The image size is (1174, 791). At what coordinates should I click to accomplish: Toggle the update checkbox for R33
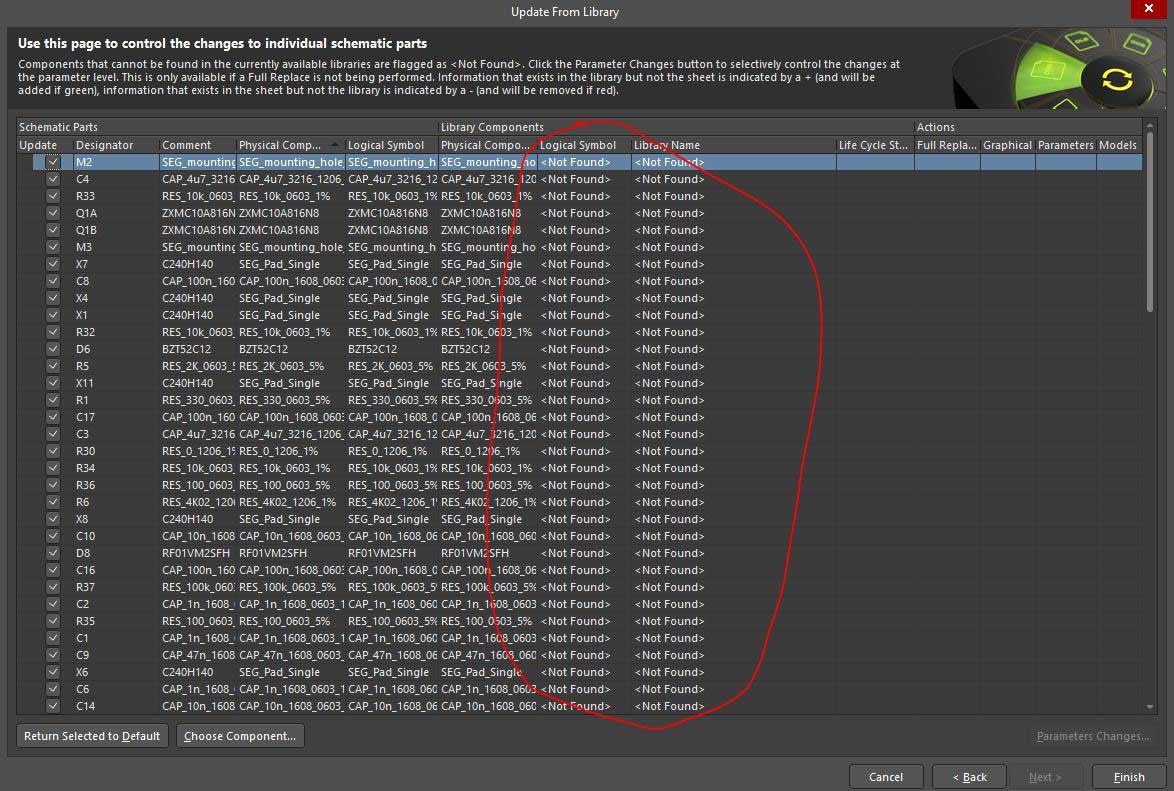click(53, 196)
